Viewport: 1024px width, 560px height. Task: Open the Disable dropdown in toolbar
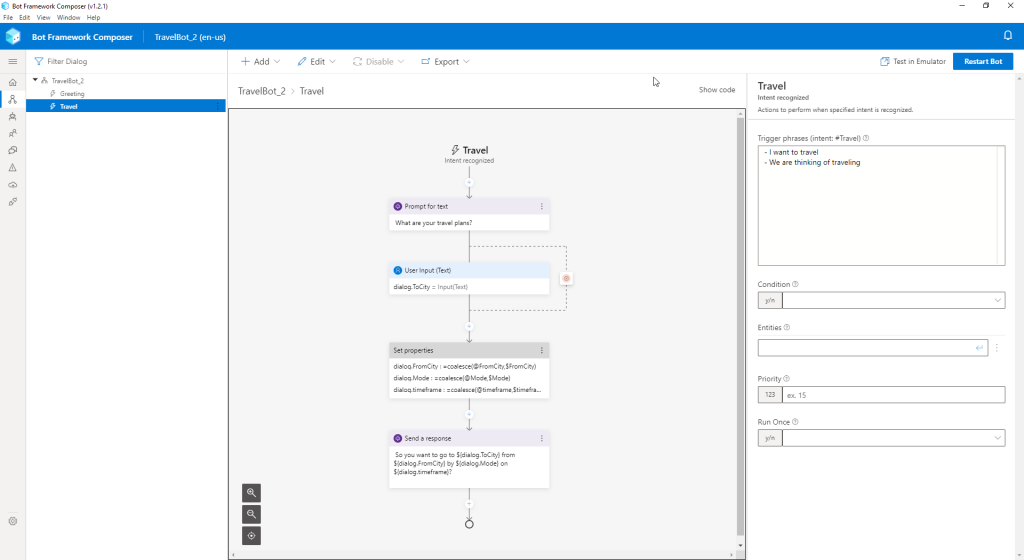[378, 61]
